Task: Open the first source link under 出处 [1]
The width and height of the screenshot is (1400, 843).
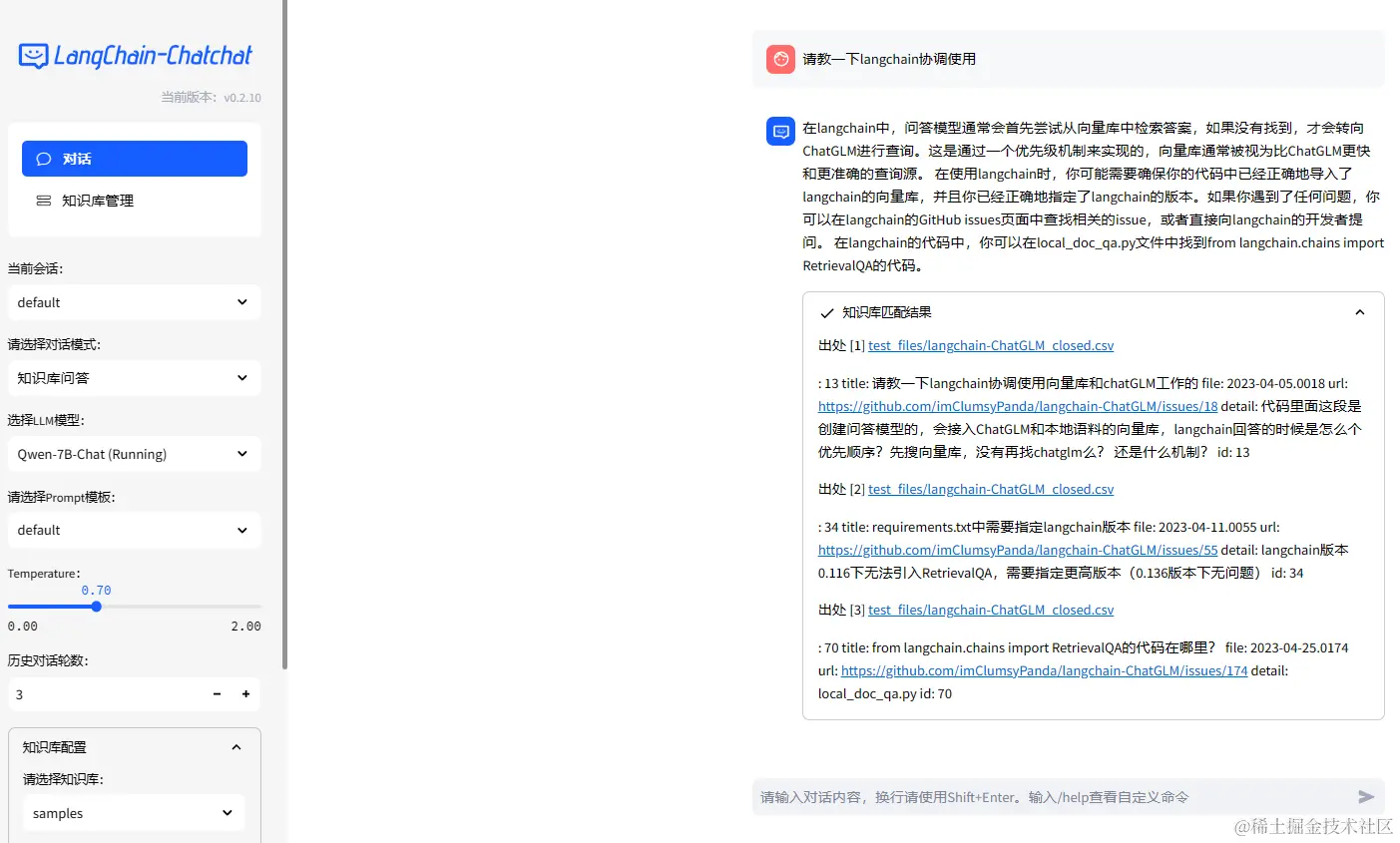Action: 991,345
